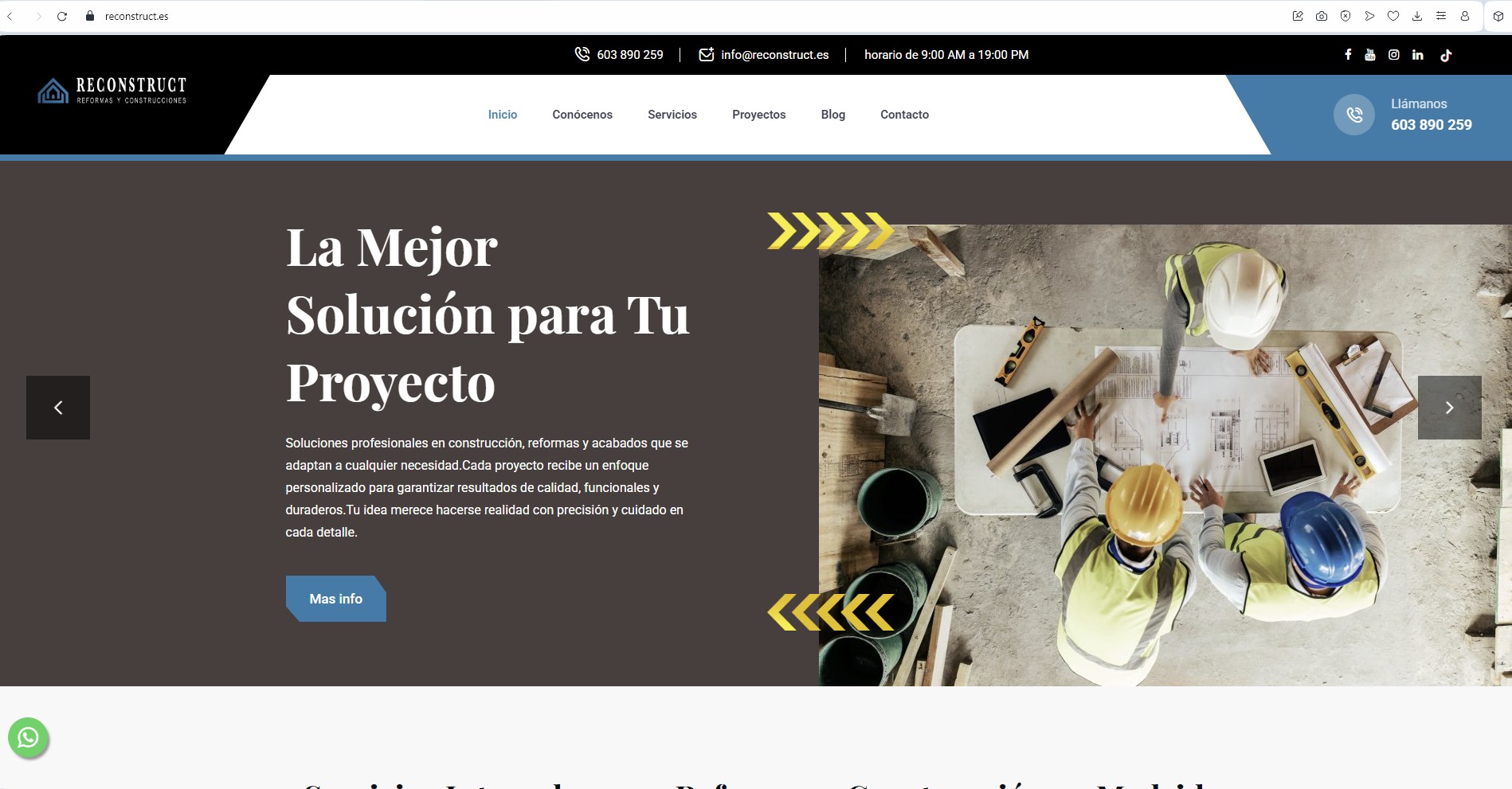Viewport: 1512px width, 789px height.
Task: Click the Reconstruct logo
Action: click(112, 91)
